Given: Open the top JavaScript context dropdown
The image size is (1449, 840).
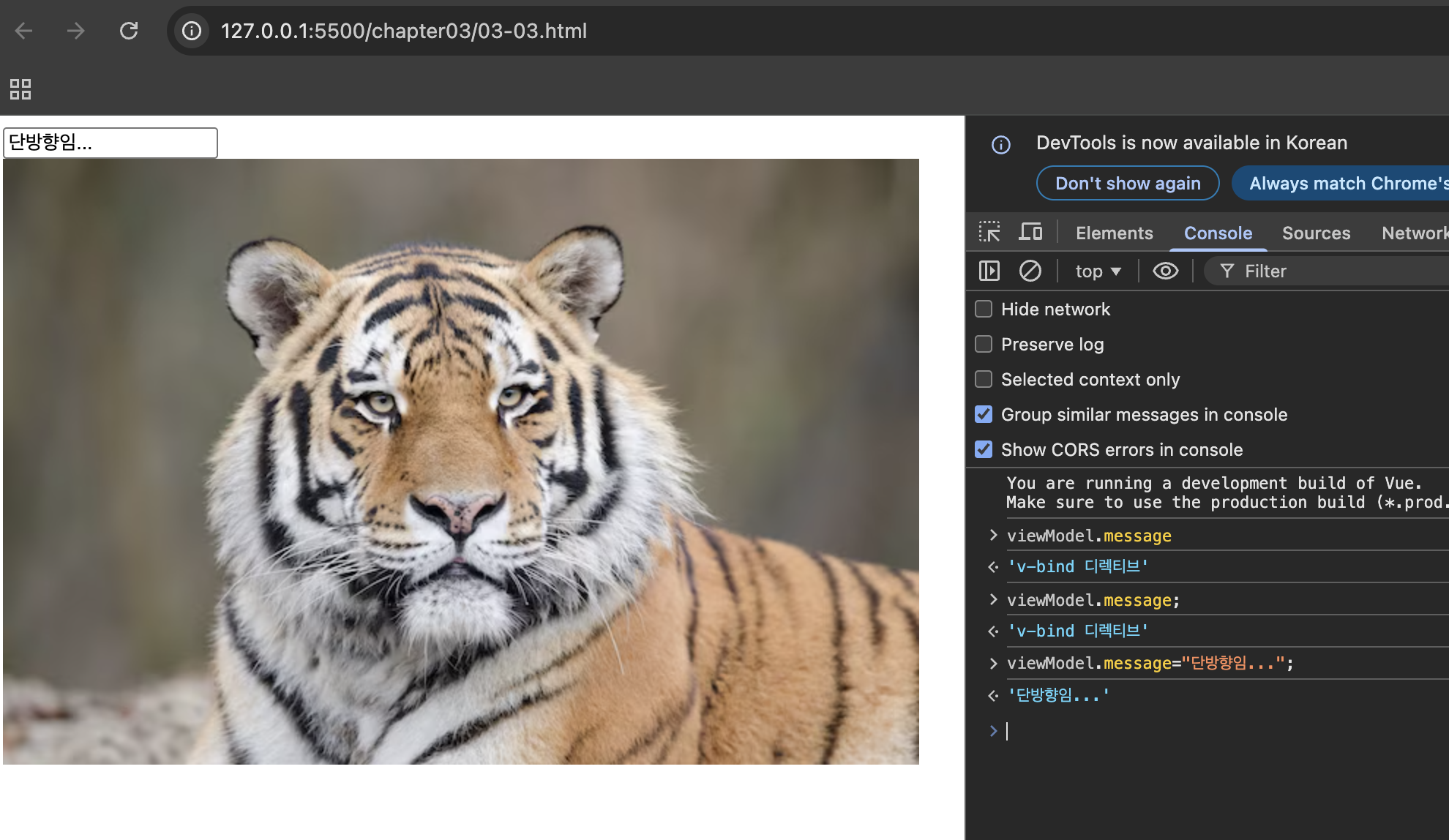Looking at the screenshot, I should (x=1098, y=271).
